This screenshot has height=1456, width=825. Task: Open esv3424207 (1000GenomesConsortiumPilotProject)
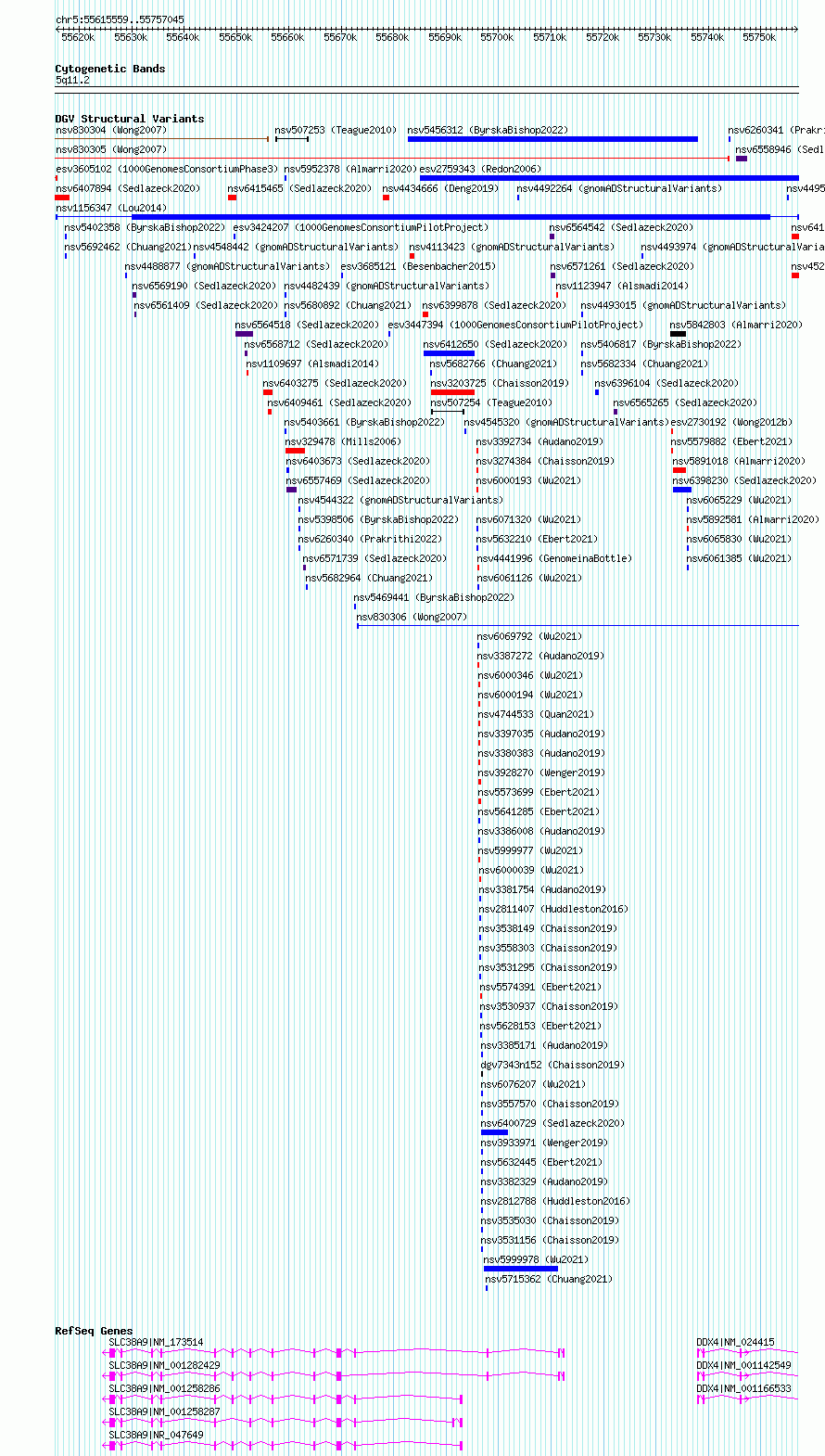tap(361, 227)
